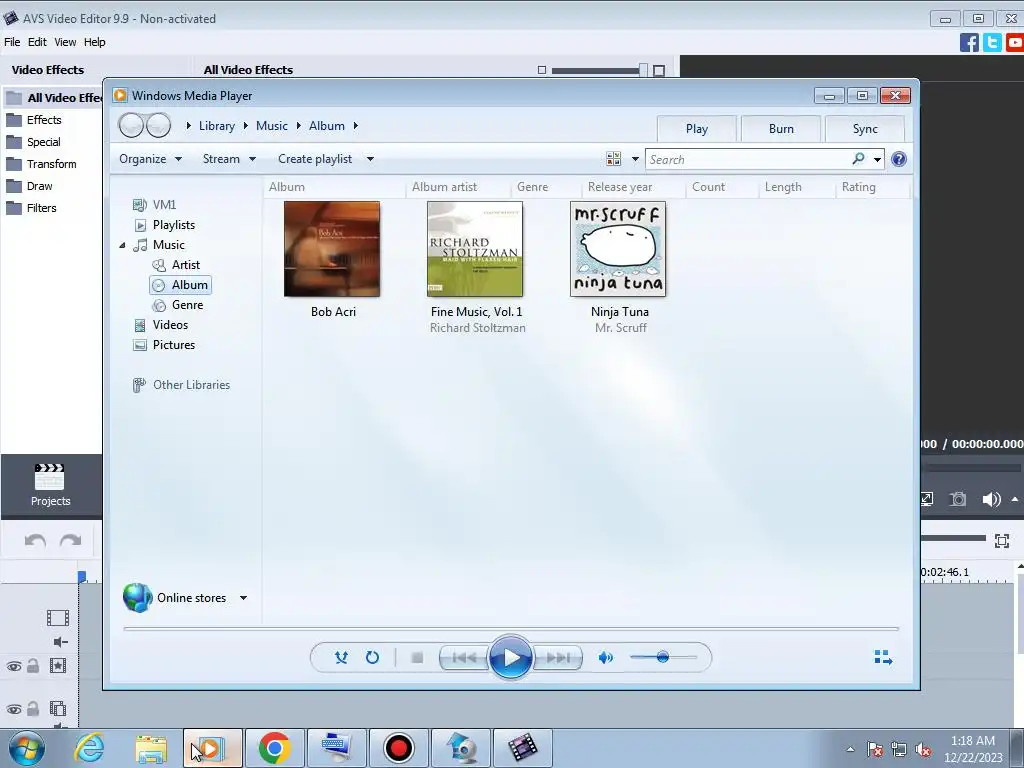Viewport: 1024px width, 768px height.
Task: Start playback with the blue Play button
Action: (510, 658)
